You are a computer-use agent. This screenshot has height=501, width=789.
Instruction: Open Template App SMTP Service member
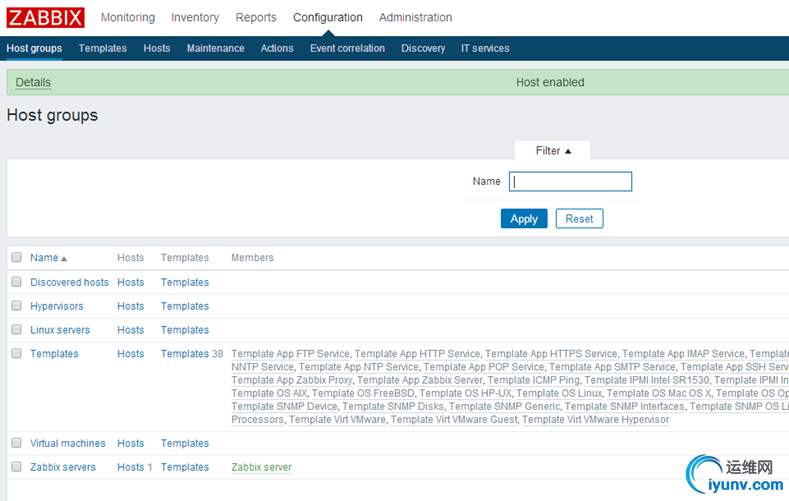pyautogui.click(x=612, y=367)
